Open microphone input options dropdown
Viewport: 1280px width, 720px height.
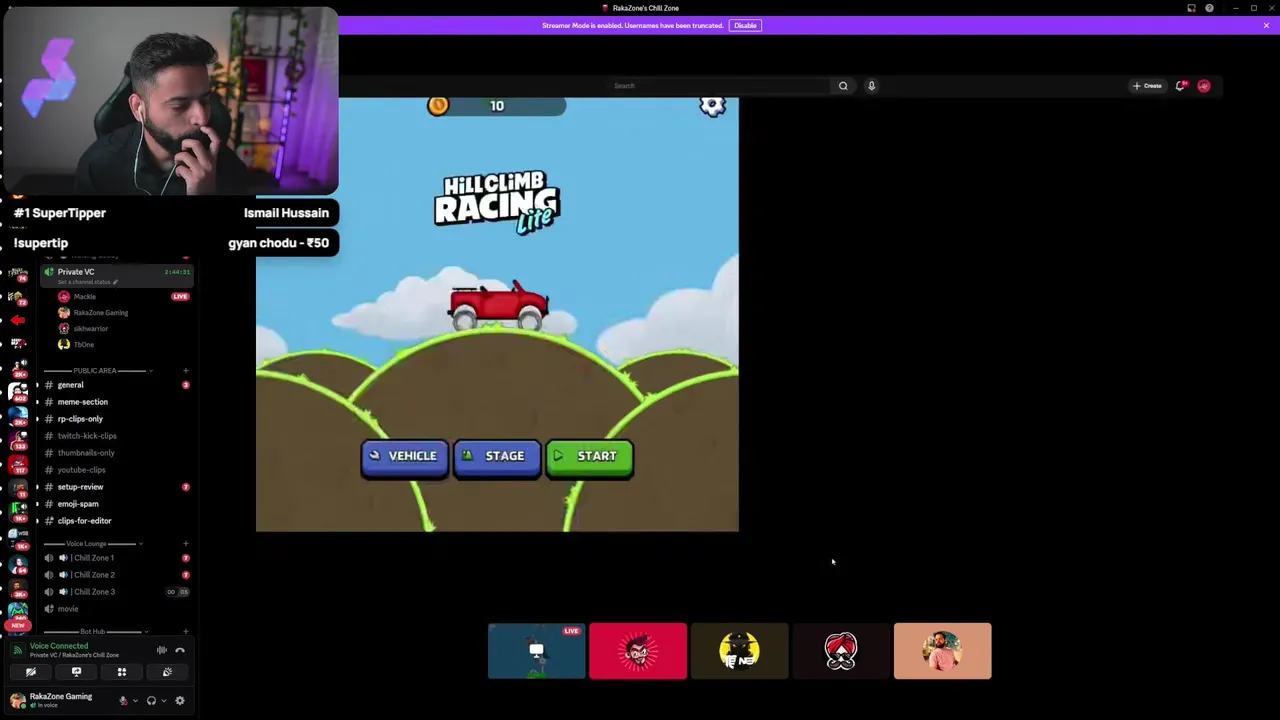pos(135,701)
